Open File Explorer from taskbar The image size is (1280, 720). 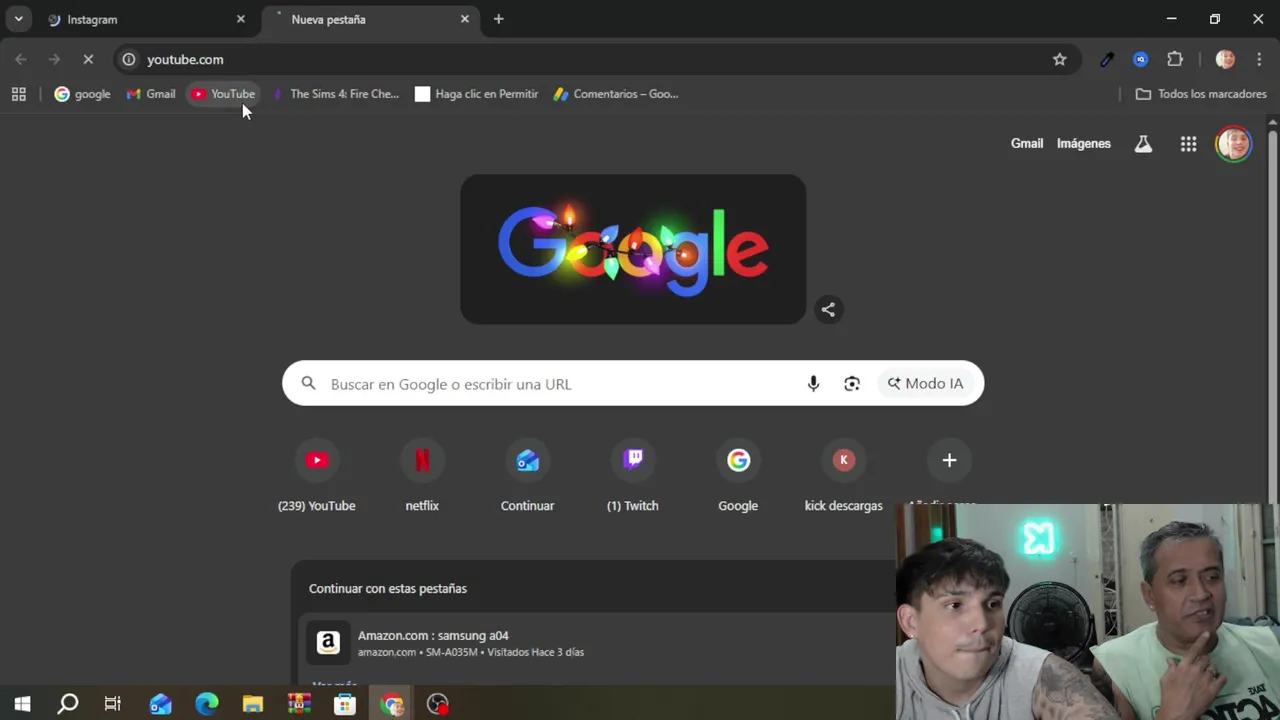pos(252,704)
